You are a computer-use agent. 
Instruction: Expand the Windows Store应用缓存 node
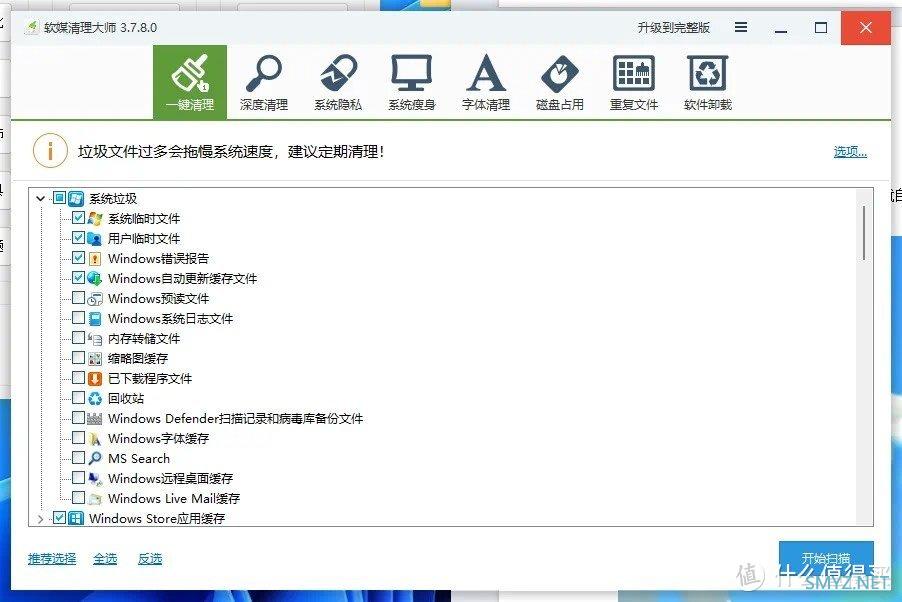click(40, 518)
